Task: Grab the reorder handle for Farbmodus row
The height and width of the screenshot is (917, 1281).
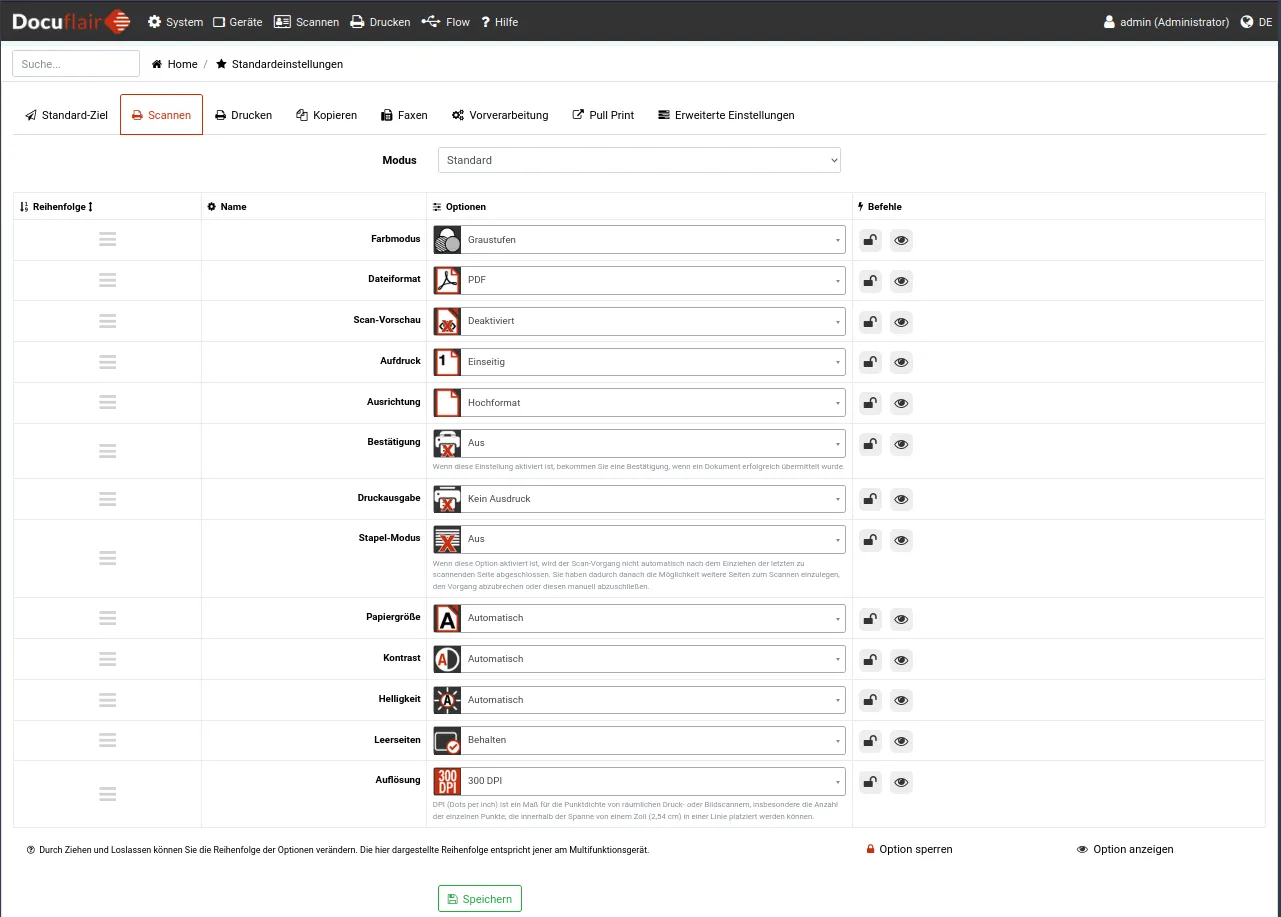Action: (x=108, y=240)
